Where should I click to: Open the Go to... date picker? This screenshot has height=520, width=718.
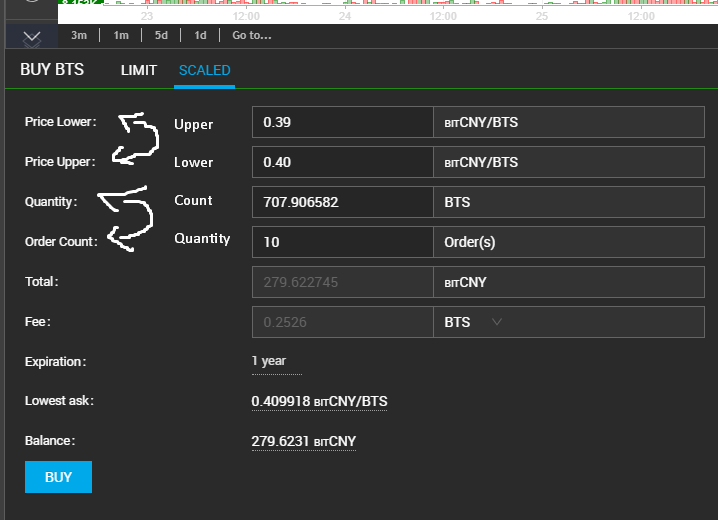click(252, 35)
